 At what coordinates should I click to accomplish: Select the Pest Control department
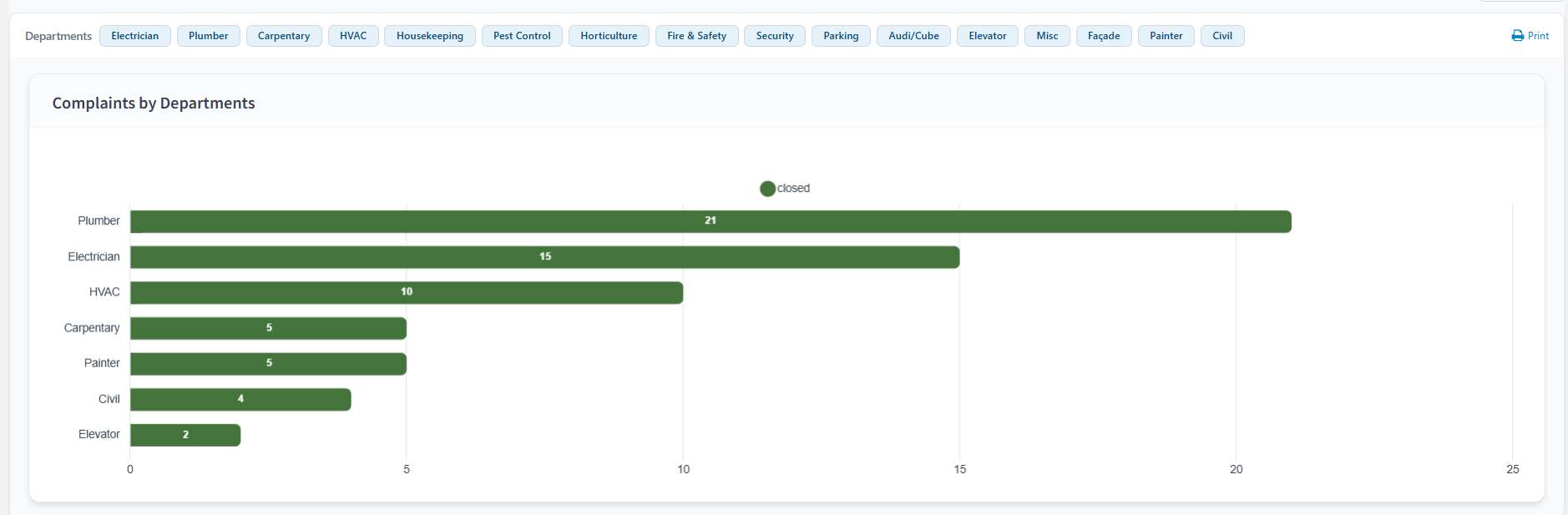pos(522,36)
